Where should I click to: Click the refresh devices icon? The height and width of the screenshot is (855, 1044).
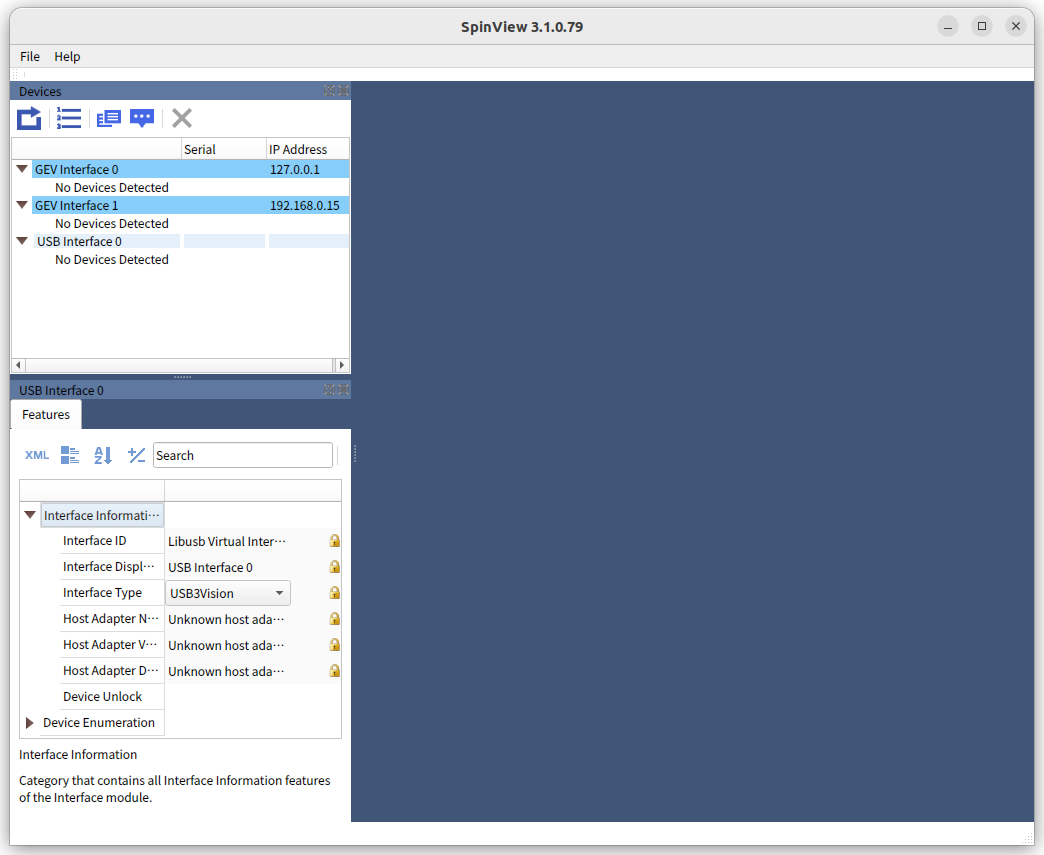point(29,119)
